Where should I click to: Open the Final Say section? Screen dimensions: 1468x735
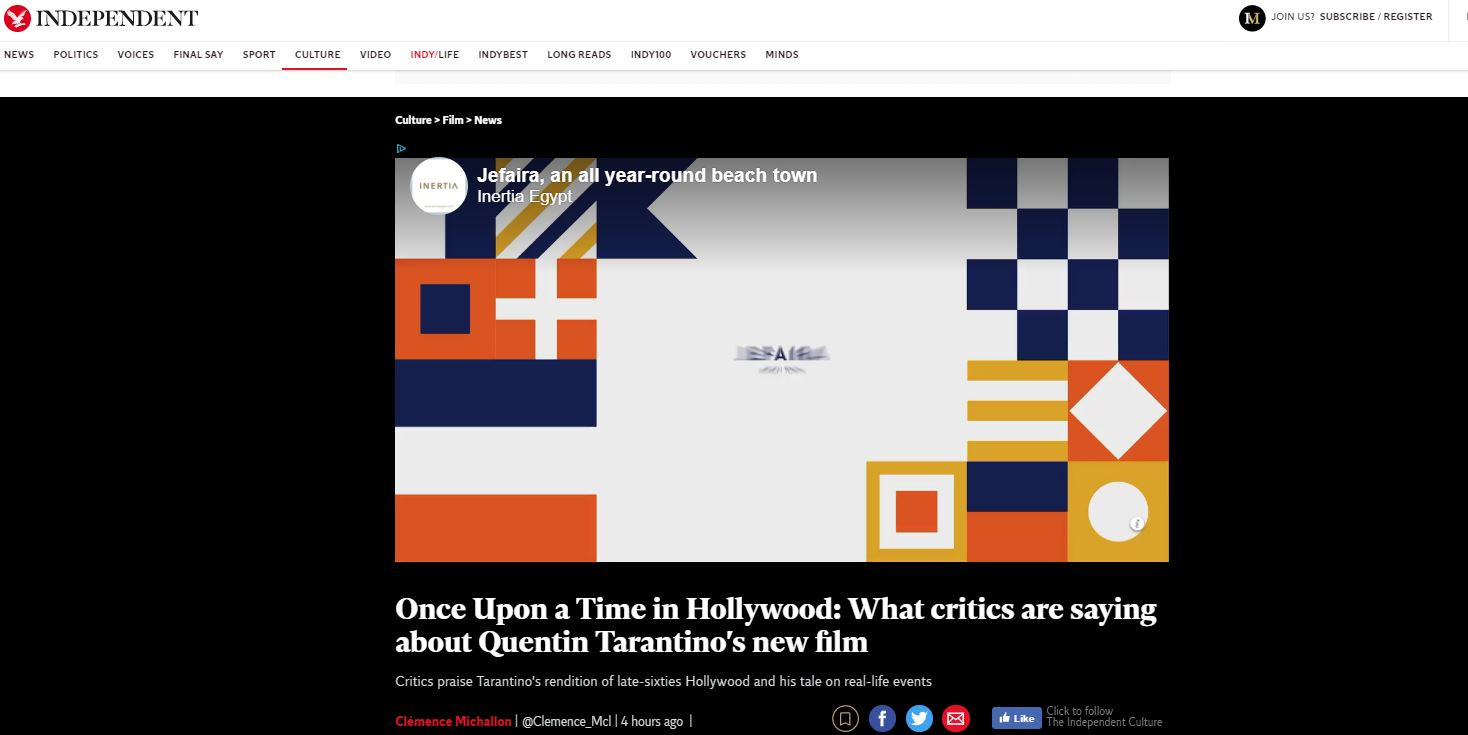pyautogui.click(x=198, y=55)
